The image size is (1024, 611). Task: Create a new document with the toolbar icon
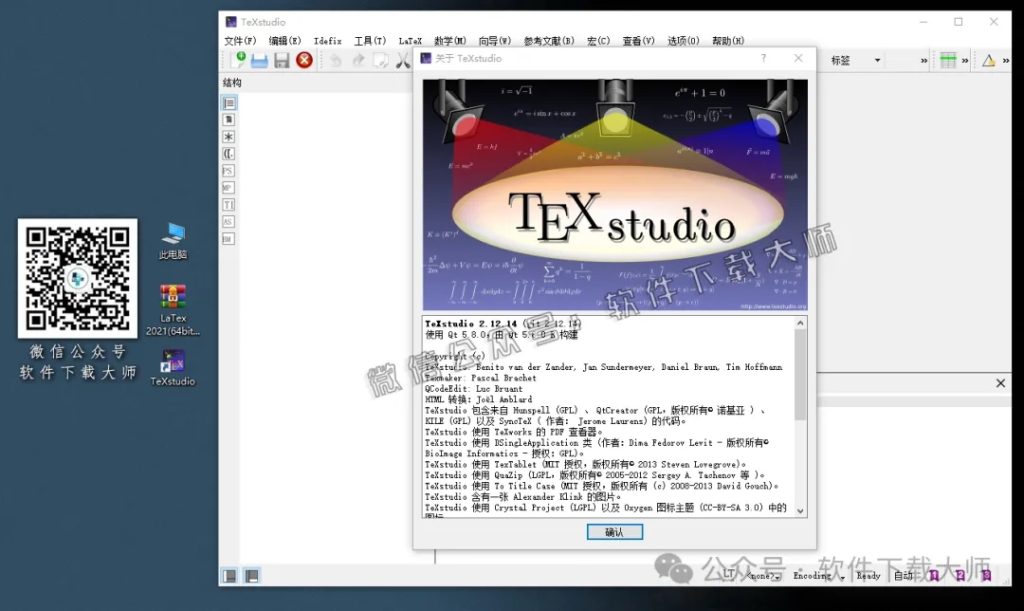(240, 60)
